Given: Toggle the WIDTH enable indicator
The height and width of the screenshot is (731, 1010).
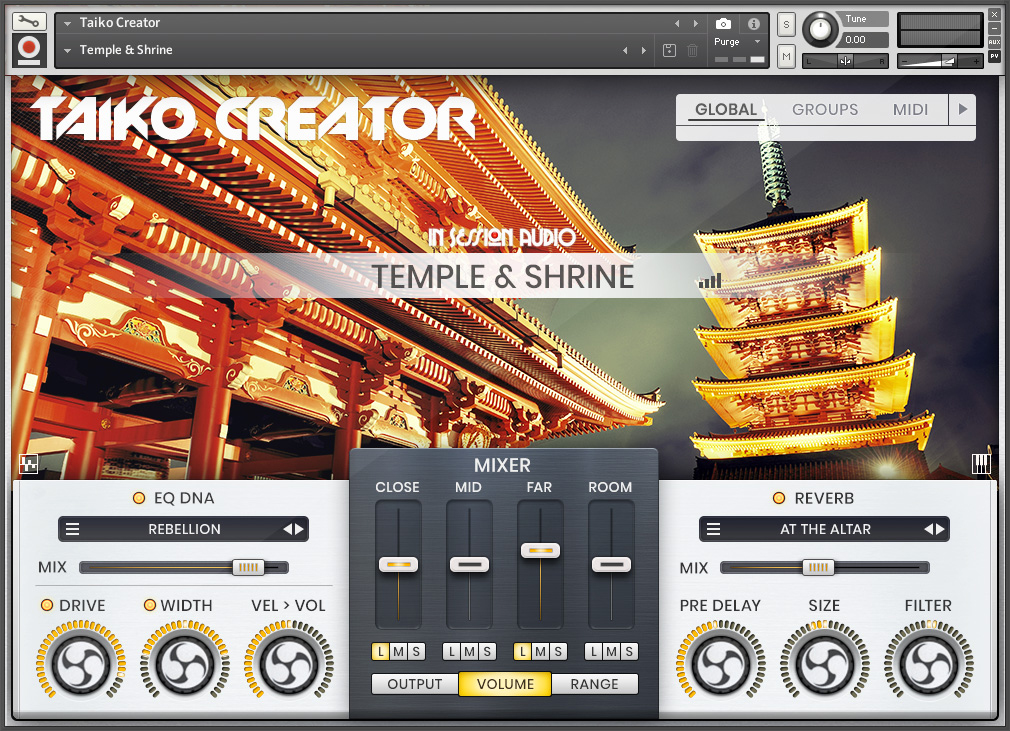Looking at the screenshot, I should point(149,605).
